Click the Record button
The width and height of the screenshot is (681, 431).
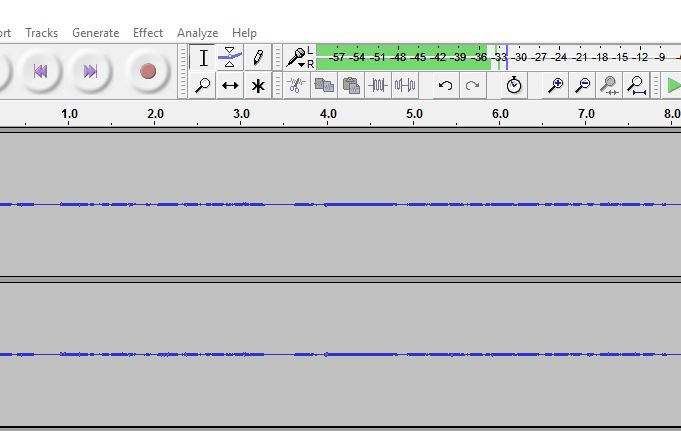pyautogui.click(x=148, y=71)
